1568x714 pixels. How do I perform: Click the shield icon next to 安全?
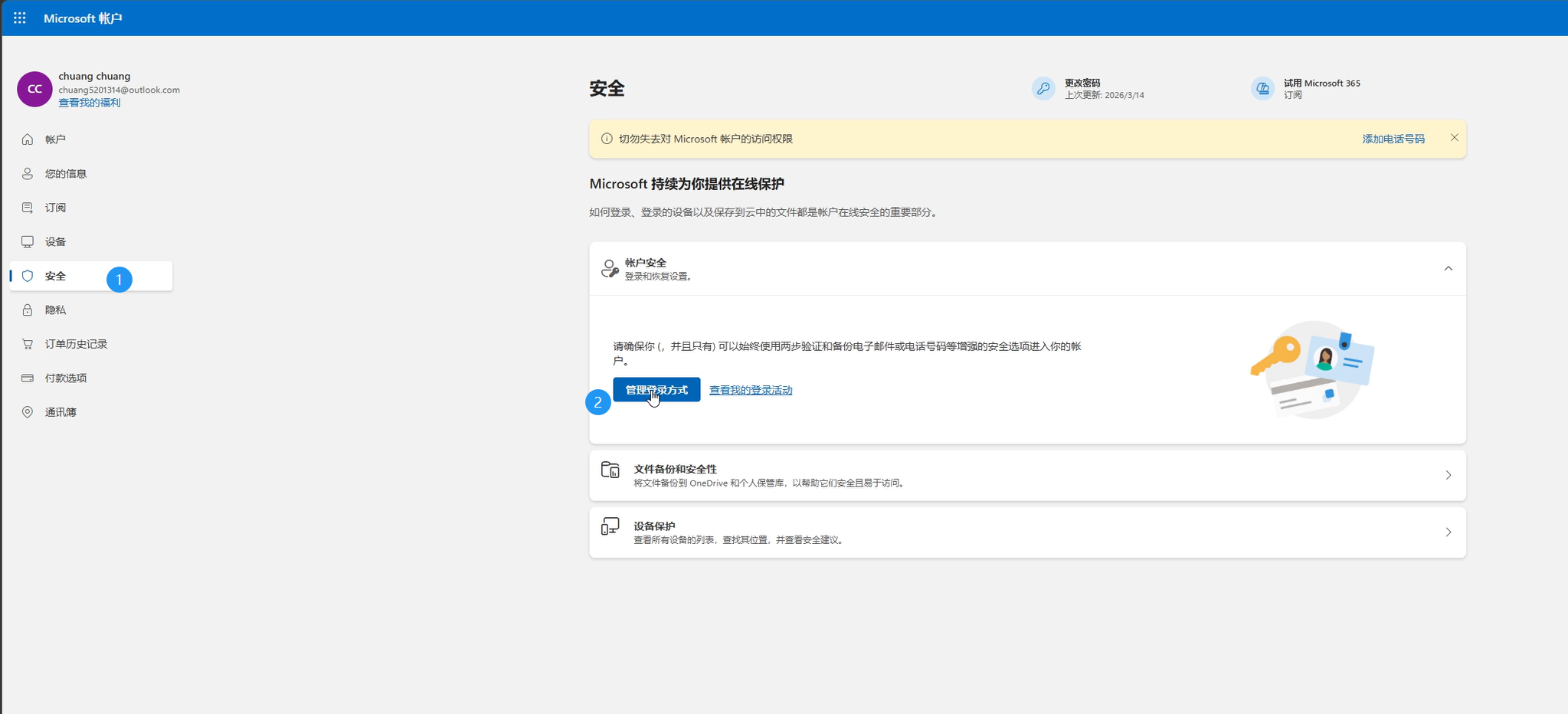click(x=28, y=276)
